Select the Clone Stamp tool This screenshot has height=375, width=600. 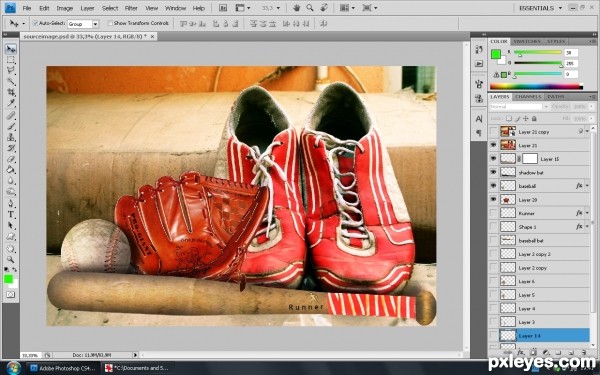(11, 137)
